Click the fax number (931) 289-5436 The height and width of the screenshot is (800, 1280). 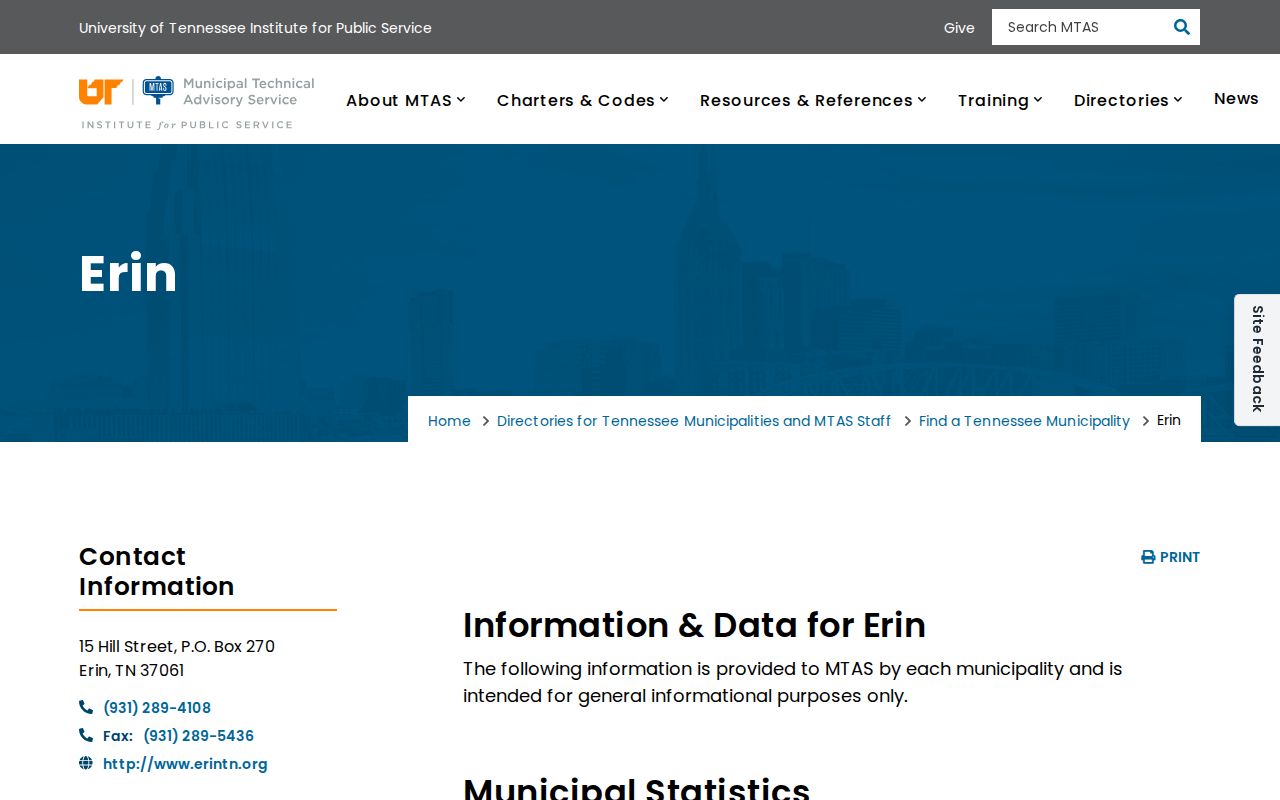198,736
